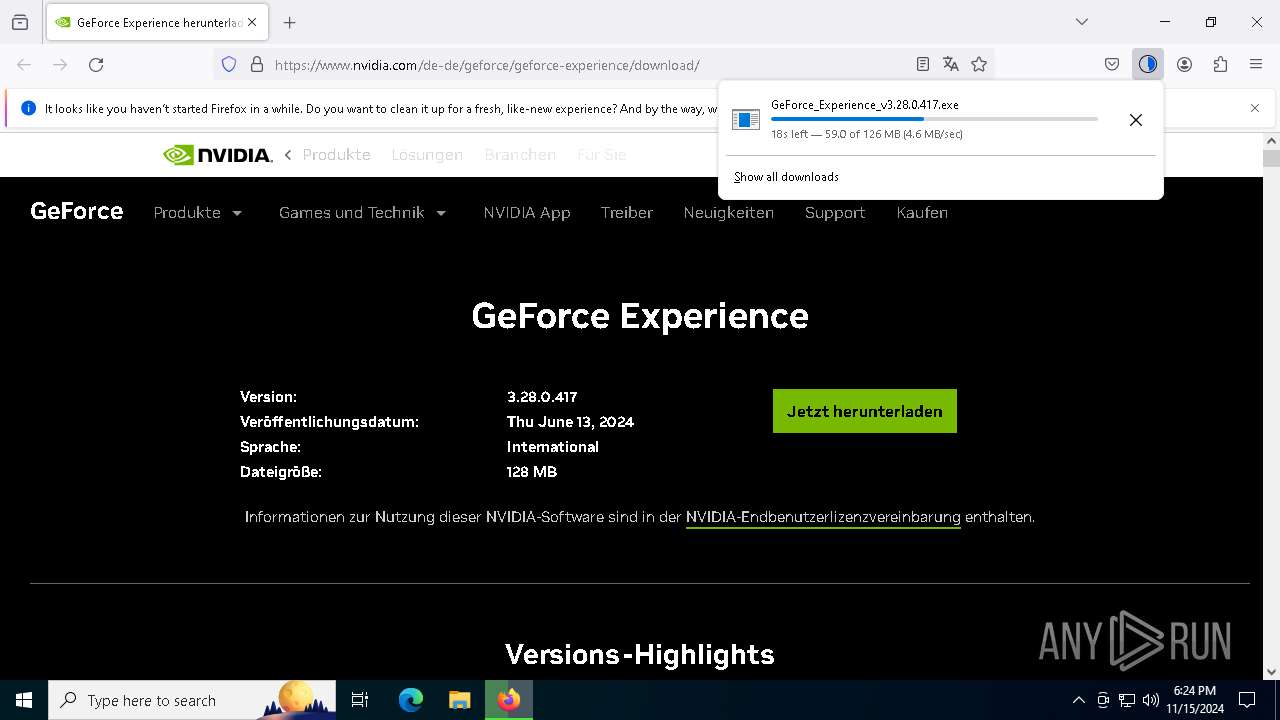Screen dimensions: 1280x720
Task: Select version number 3.28.0.417 text
Action: click(542, 397)
